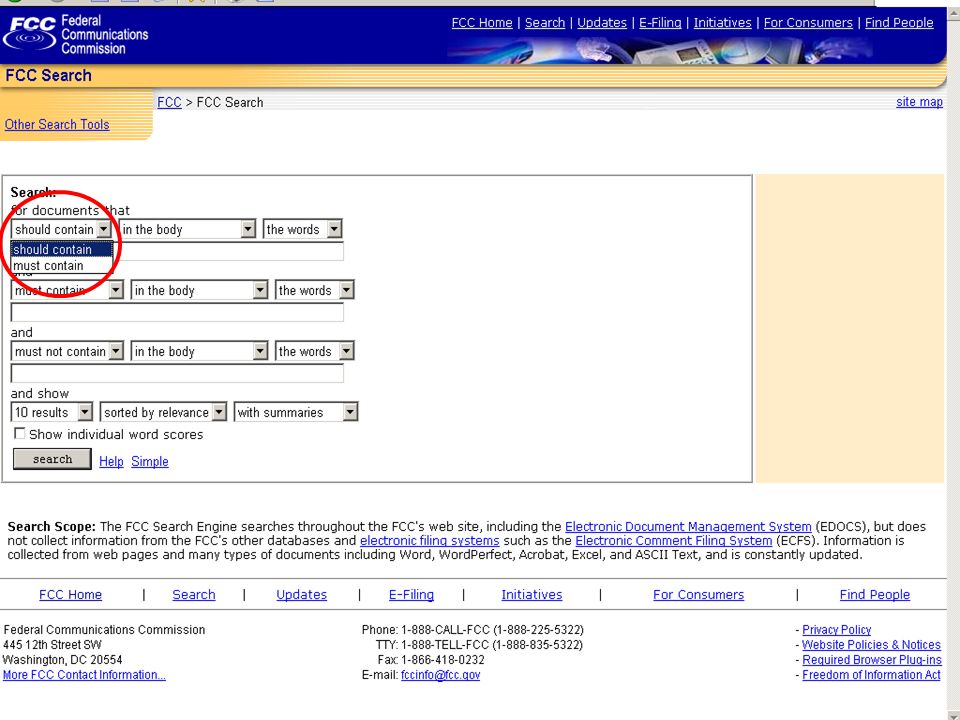Click second row search text field
This screenshot has height=720, width=960.
(178, 312)
